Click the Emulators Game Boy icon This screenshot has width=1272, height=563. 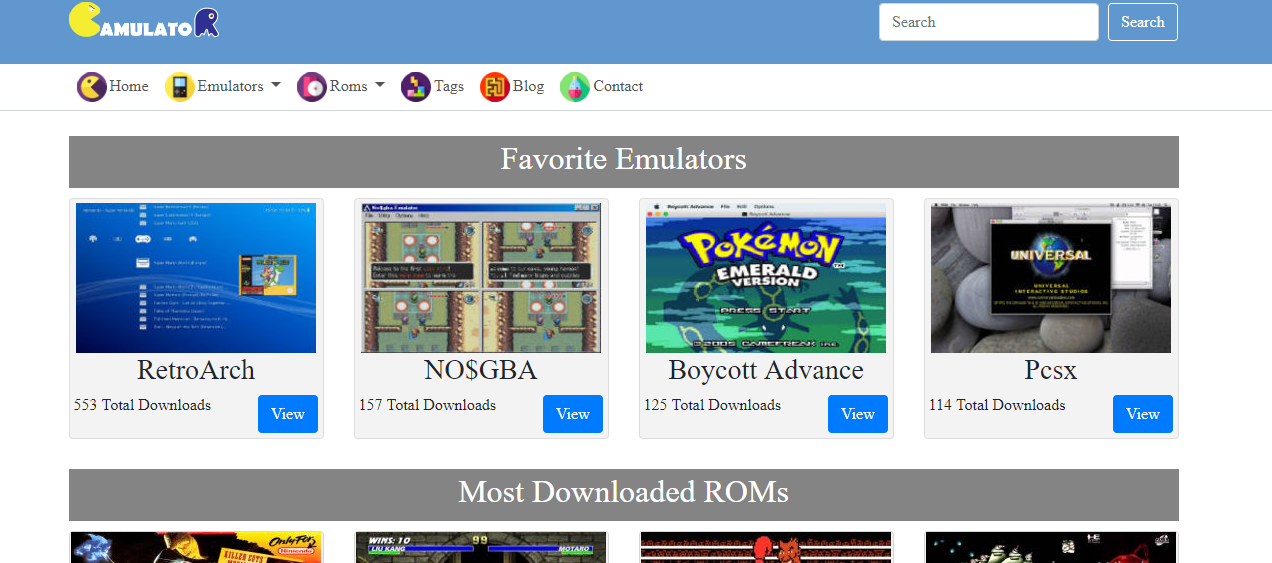coord(180,87)
